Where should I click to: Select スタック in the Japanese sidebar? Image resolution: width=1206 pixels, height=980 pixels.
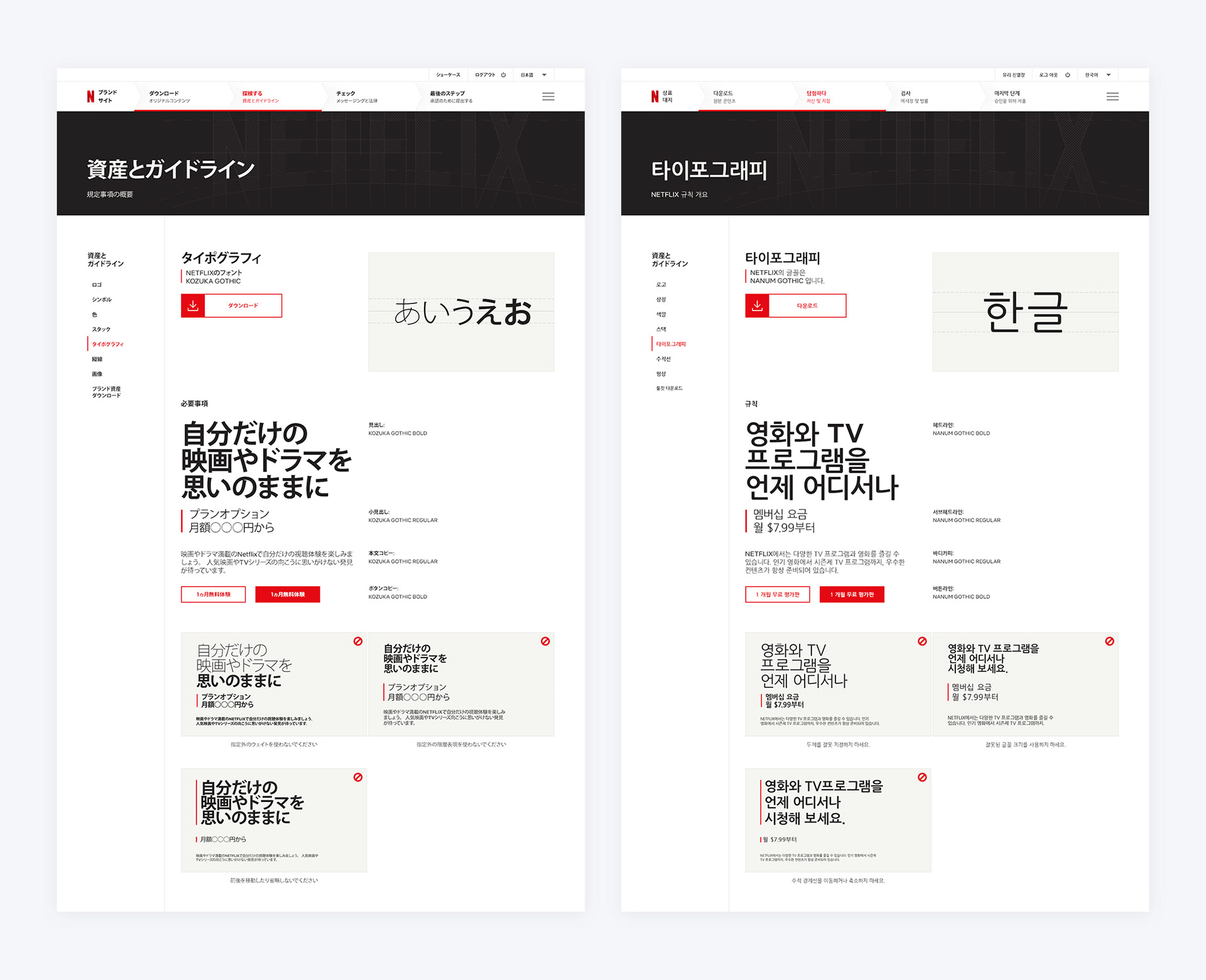[101, 329]
